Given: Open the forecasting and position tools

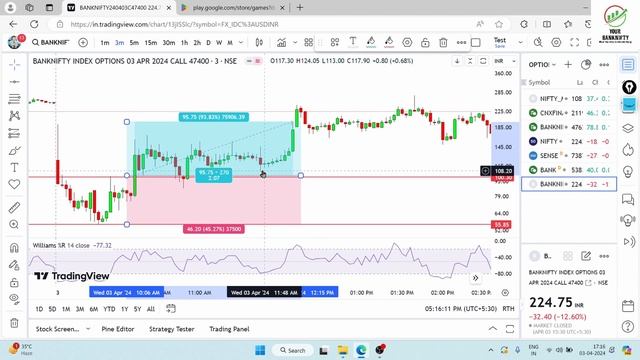Looking at the screenshot, I should tap(14, 133).
